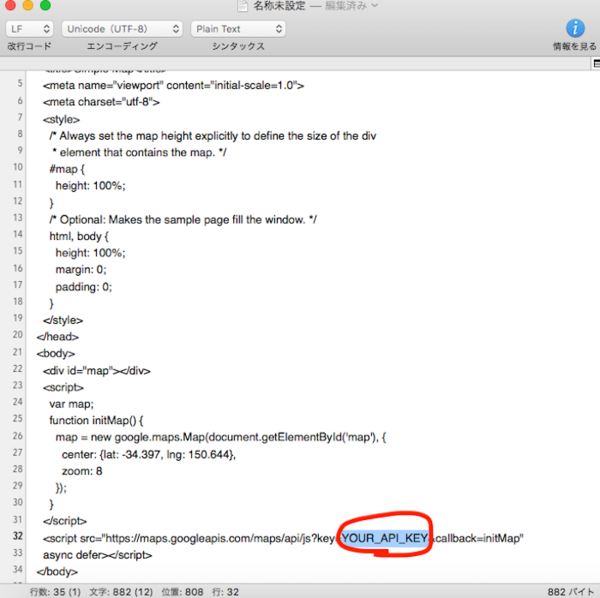Click on the '<meta charset="utf-8">' line
Screen dimensions: 600x598
coord(101,102)
